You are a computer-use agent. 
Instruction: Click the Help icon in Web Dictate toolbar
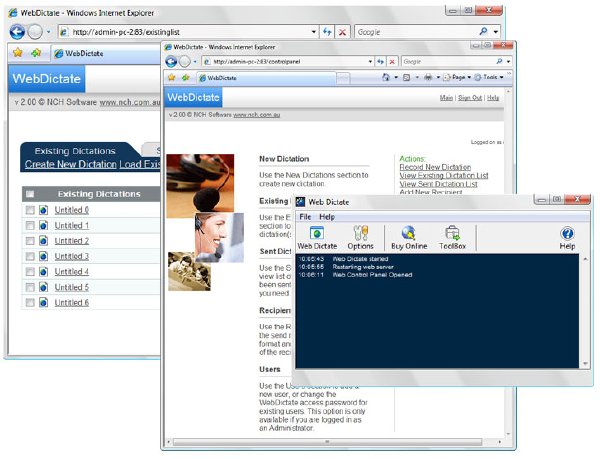click(567, 238)
